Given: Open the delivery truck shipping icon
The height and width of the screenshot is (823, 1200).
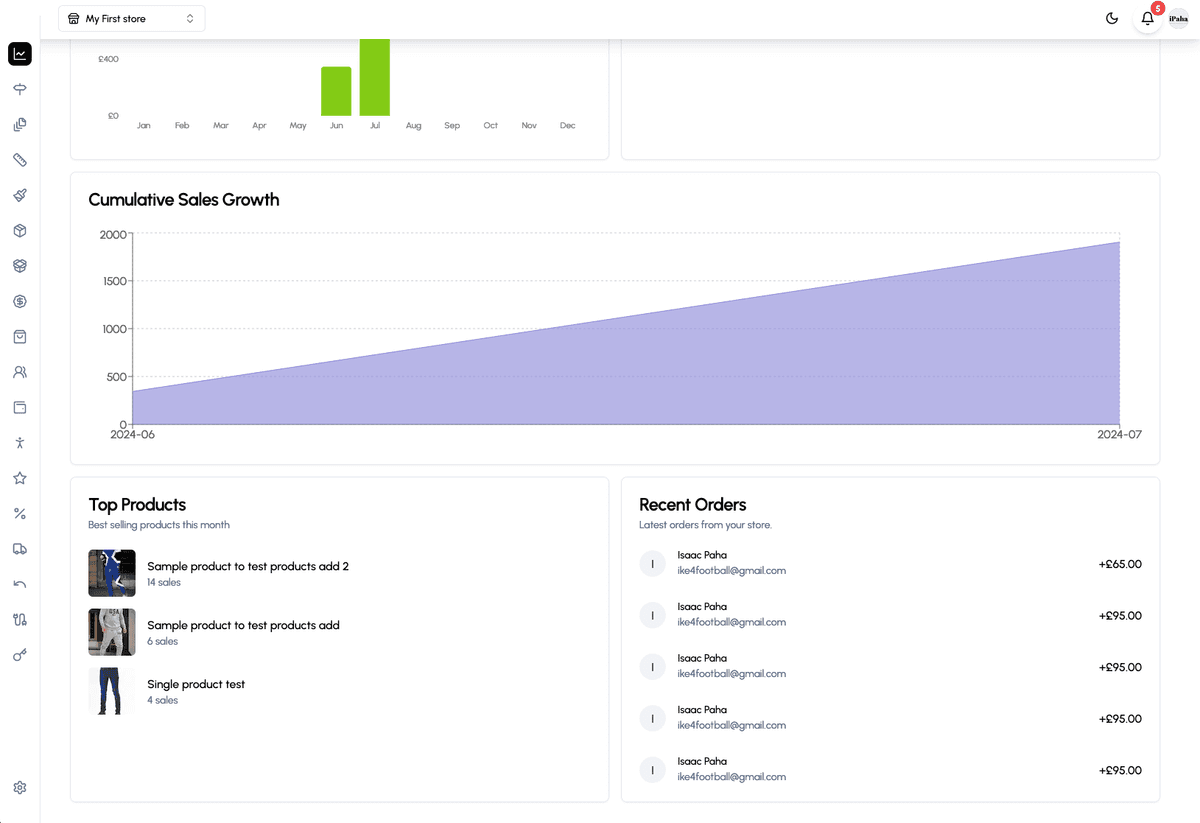Looking at the screenshot, I should pos(20,549).
